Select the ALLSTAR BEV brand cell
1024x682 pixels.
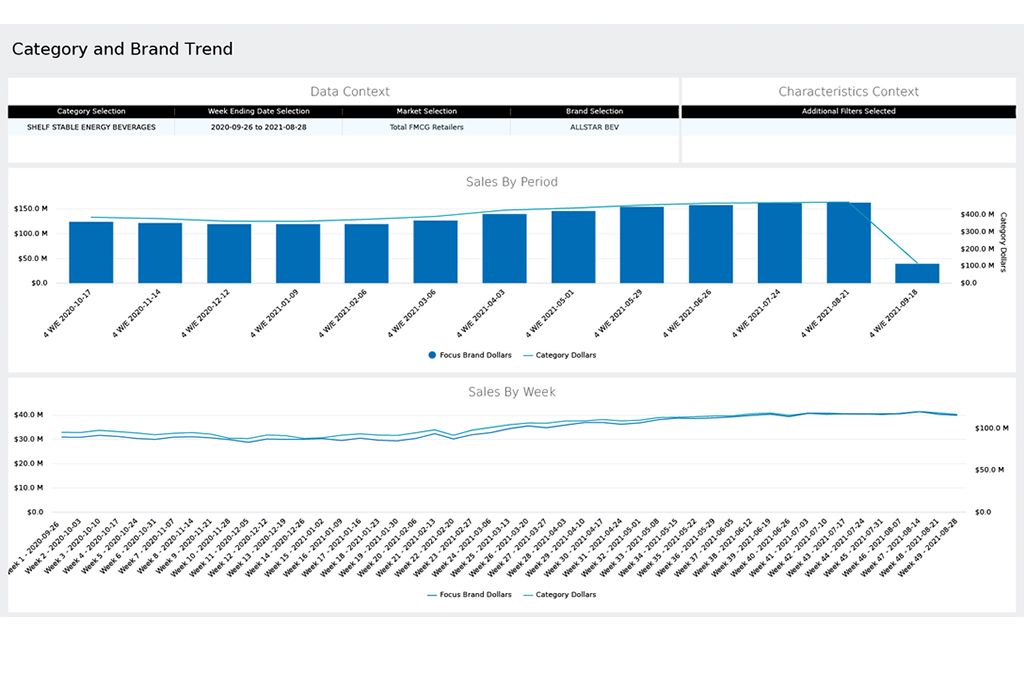click(594, 127)
